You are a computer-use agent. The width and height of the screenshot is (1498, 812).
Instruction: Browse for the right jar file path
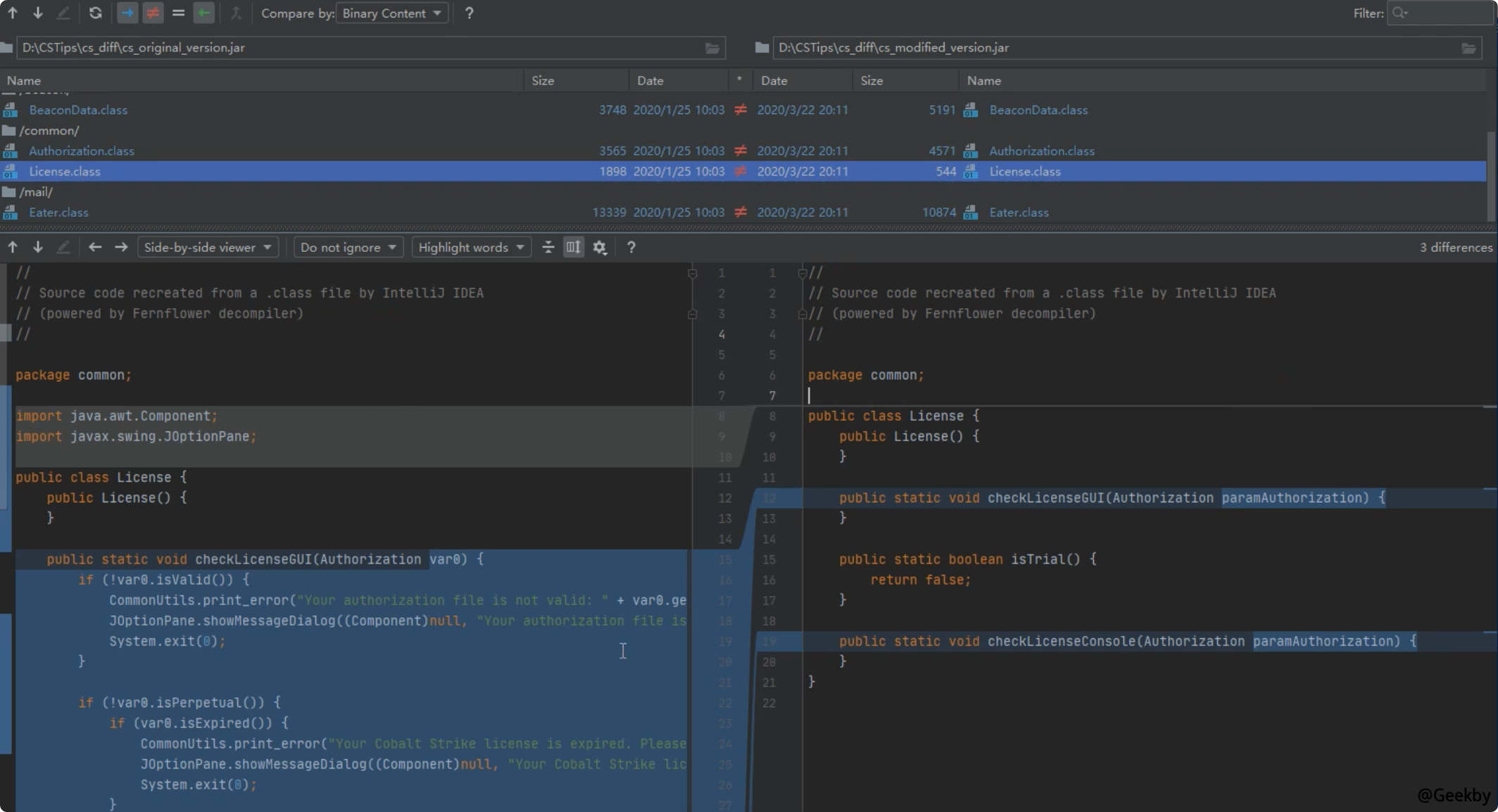coord(1468,48)
